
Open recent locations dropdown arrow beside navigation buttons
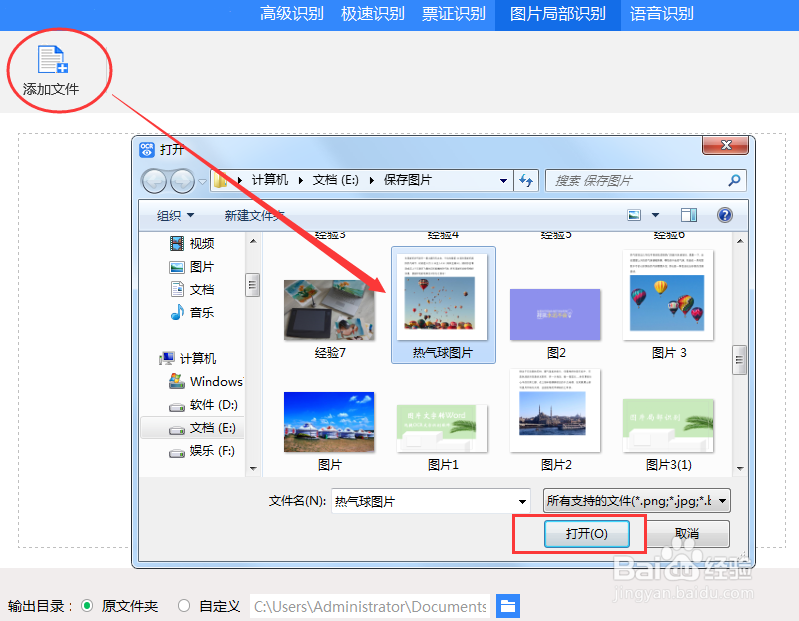pos(202,181)
